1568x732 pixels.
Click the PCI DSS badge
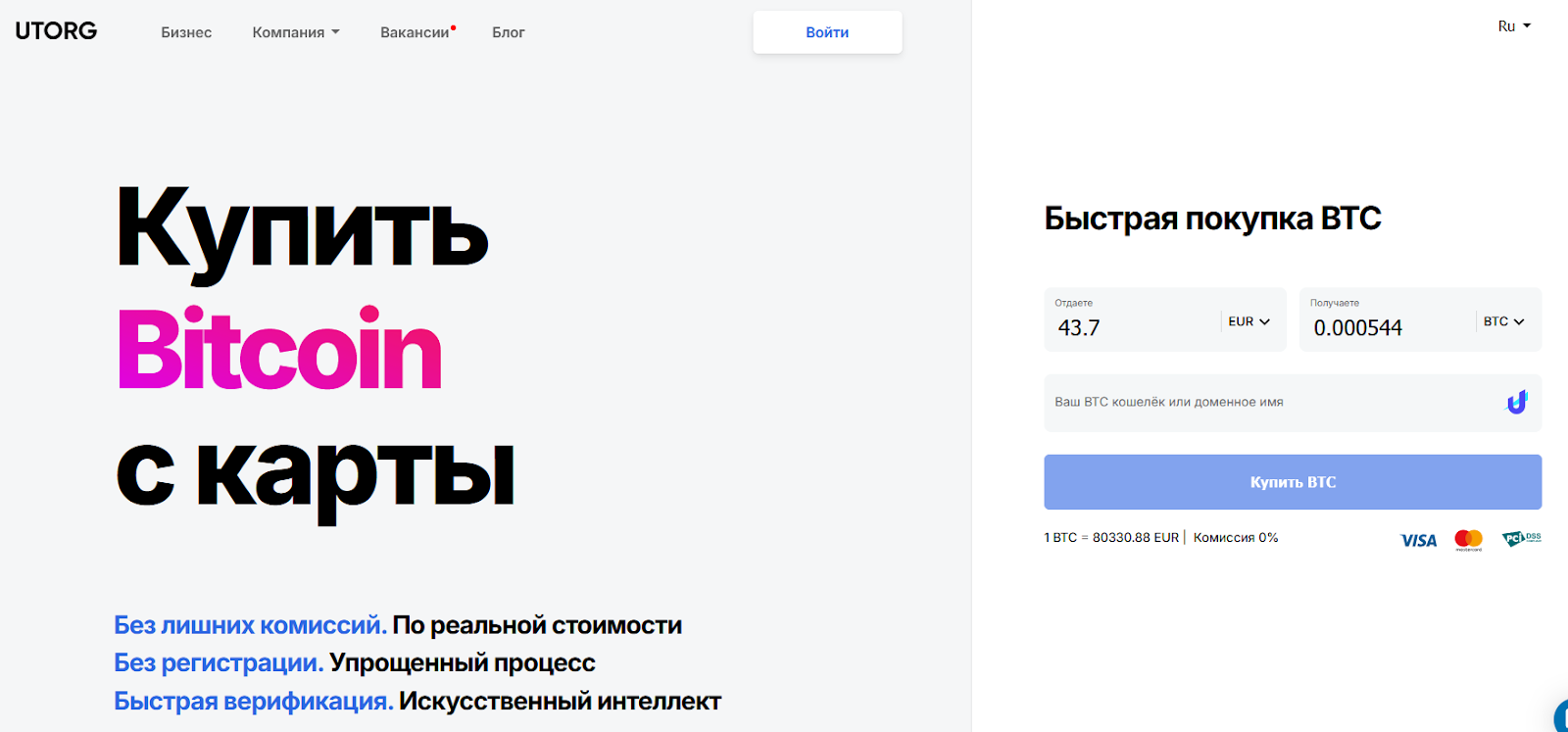1521,538
